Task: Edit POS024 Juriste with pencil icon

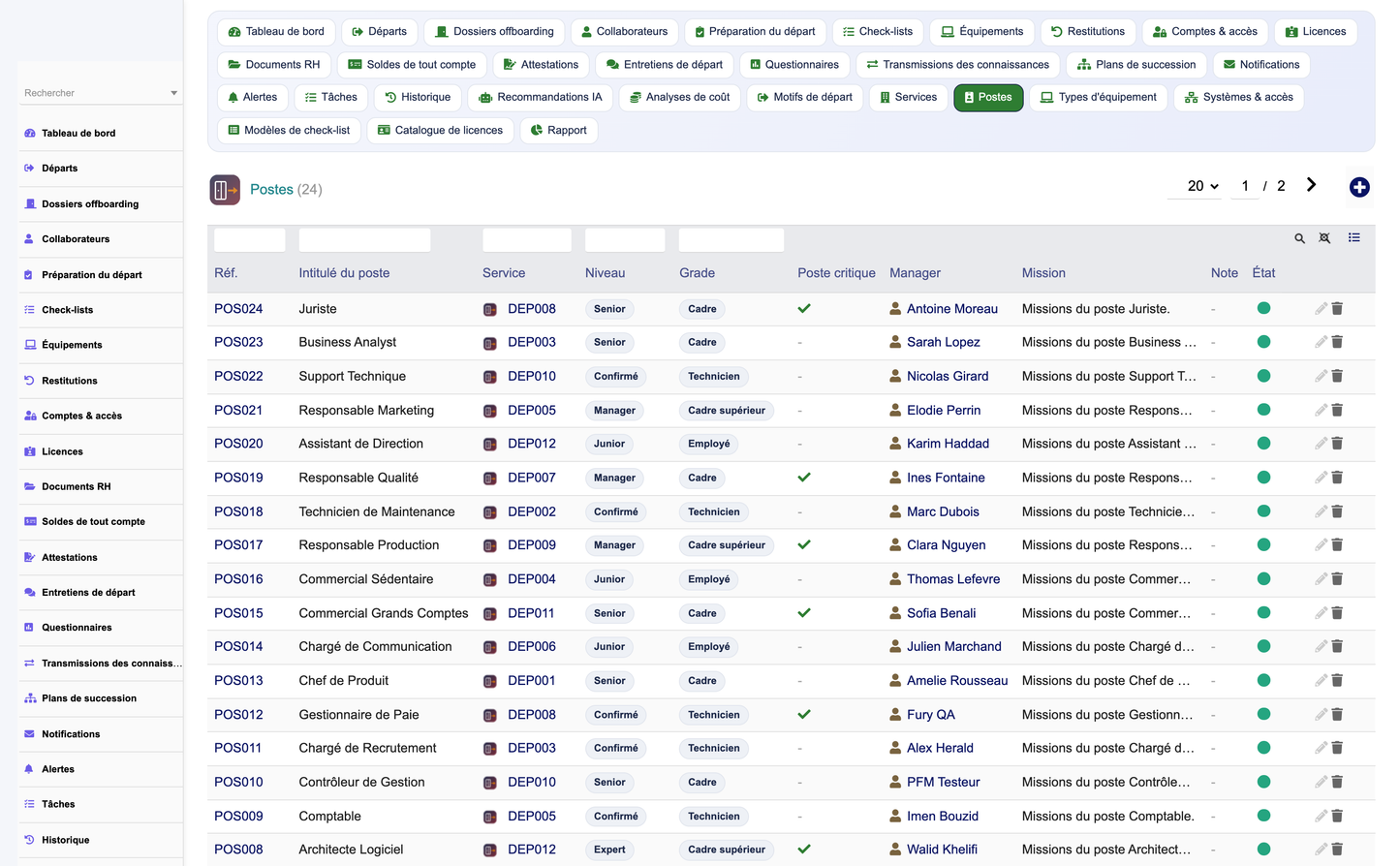Action: pos(1321,308)
